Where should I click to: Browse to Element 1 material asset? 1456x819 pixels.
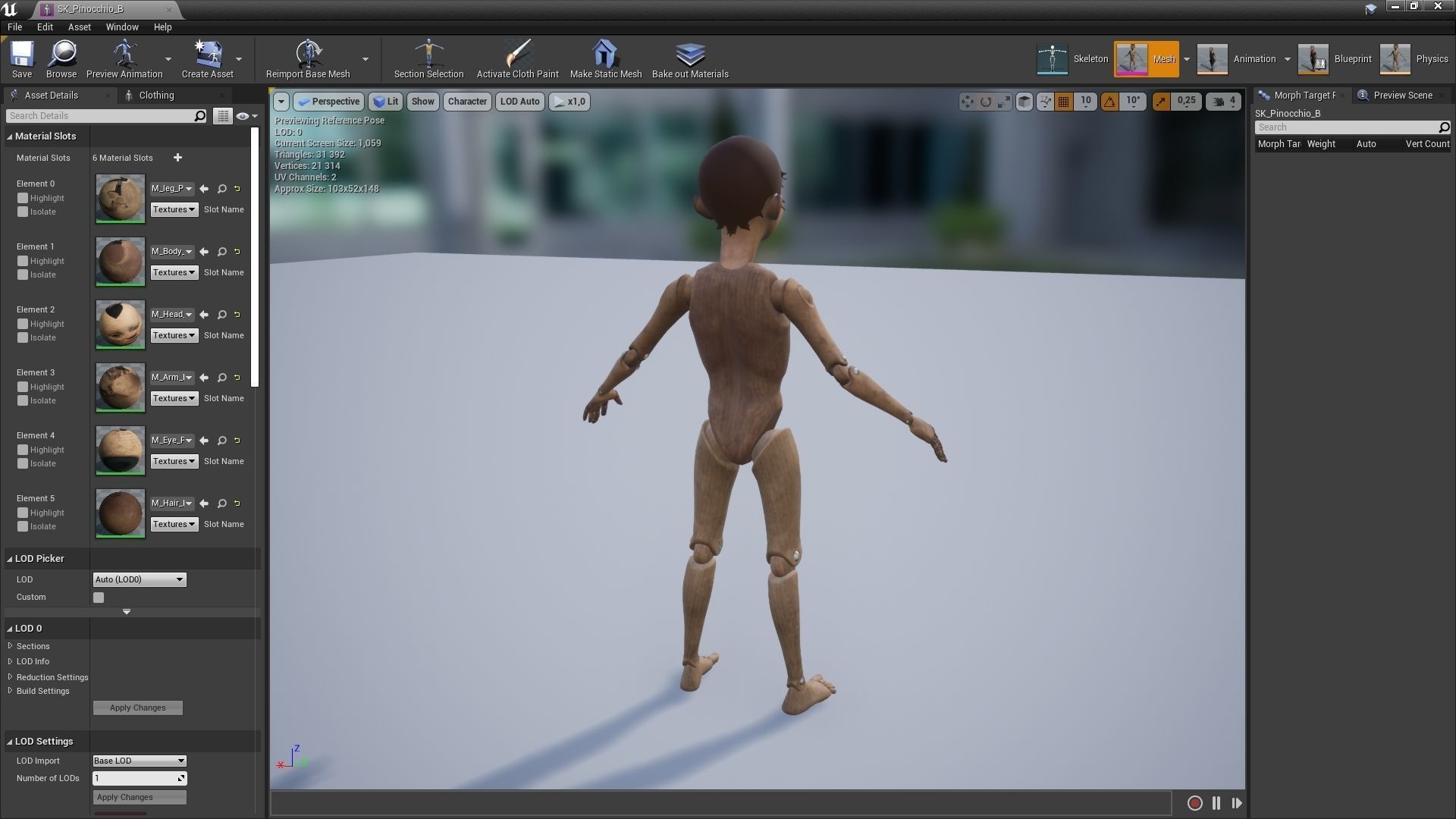click(222, 252)
